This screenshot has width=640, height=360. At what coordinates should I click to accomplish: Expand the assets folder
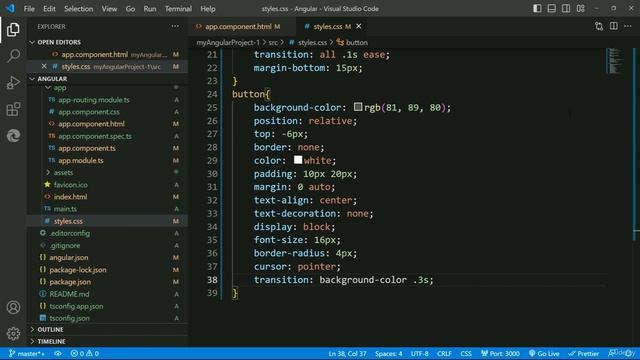63,173
